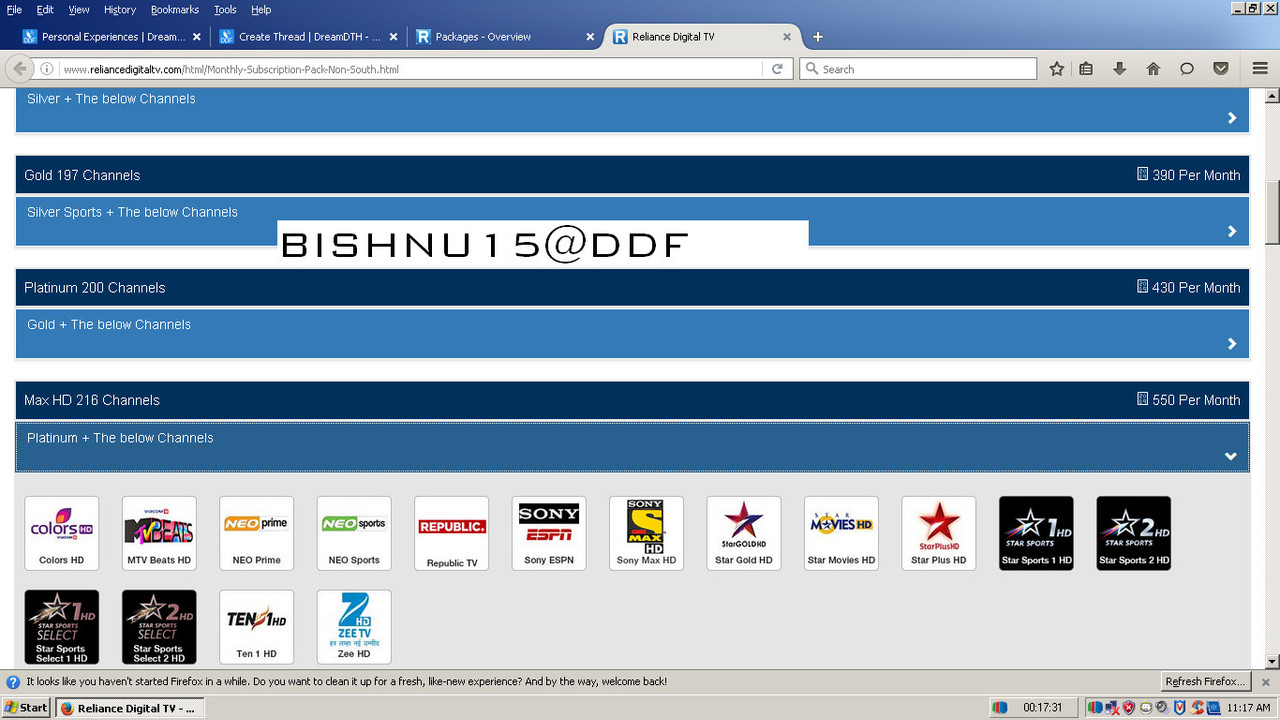Open the Bookmarks menu
Viewport: 1280px width, 720px height.
pos(175,10)
